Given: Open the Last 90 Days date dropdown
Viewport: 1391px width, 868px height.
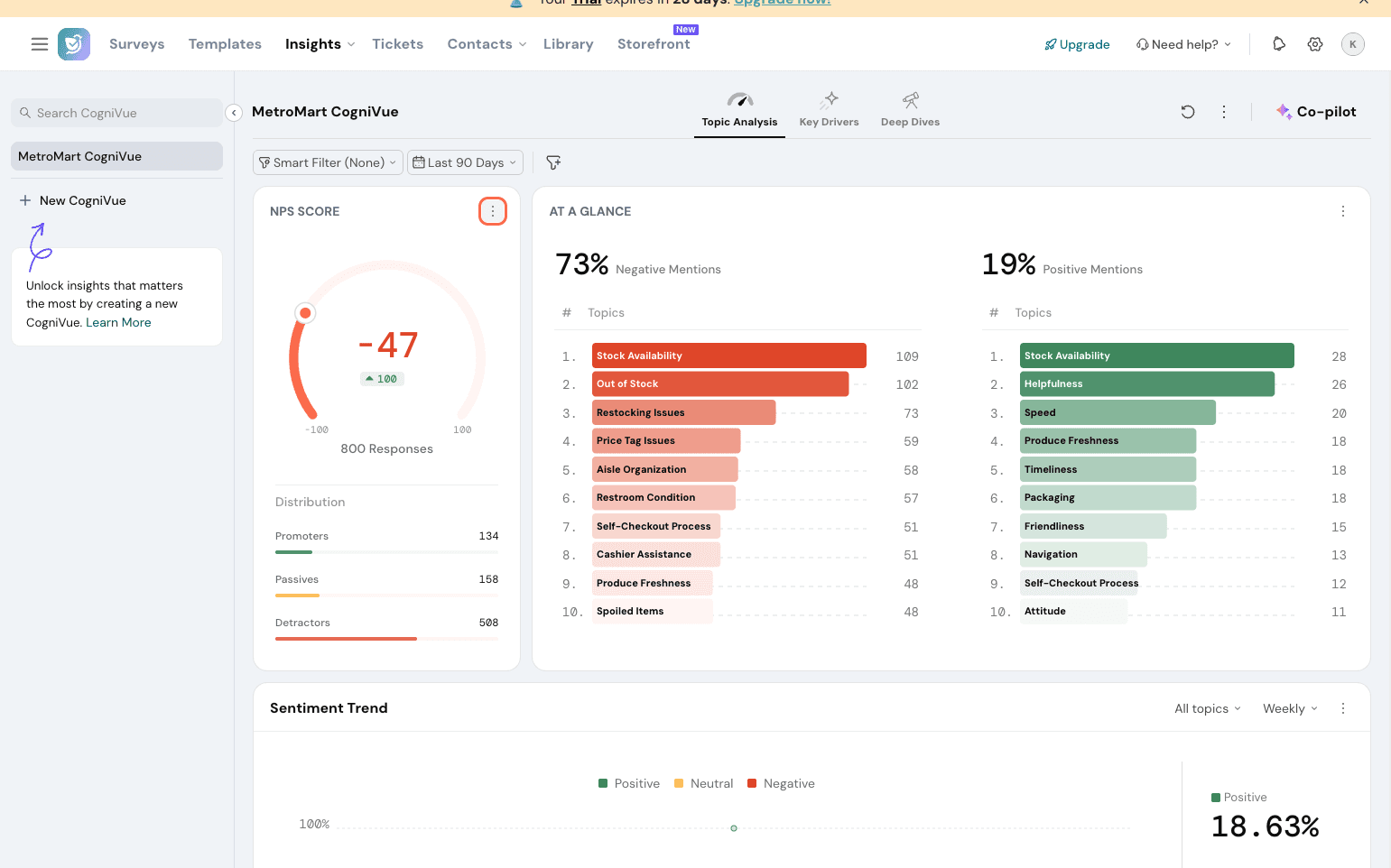Looking at the screenshot, I should click(x=465, y=162).
